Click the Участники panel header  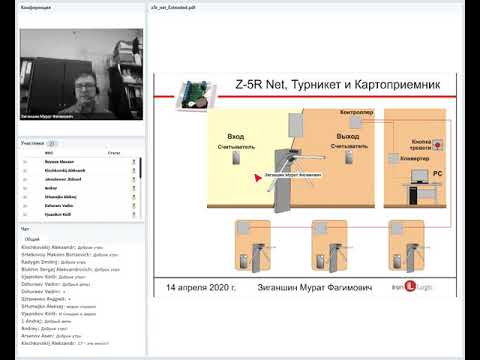pyautogui.click(x=32, y=143)
